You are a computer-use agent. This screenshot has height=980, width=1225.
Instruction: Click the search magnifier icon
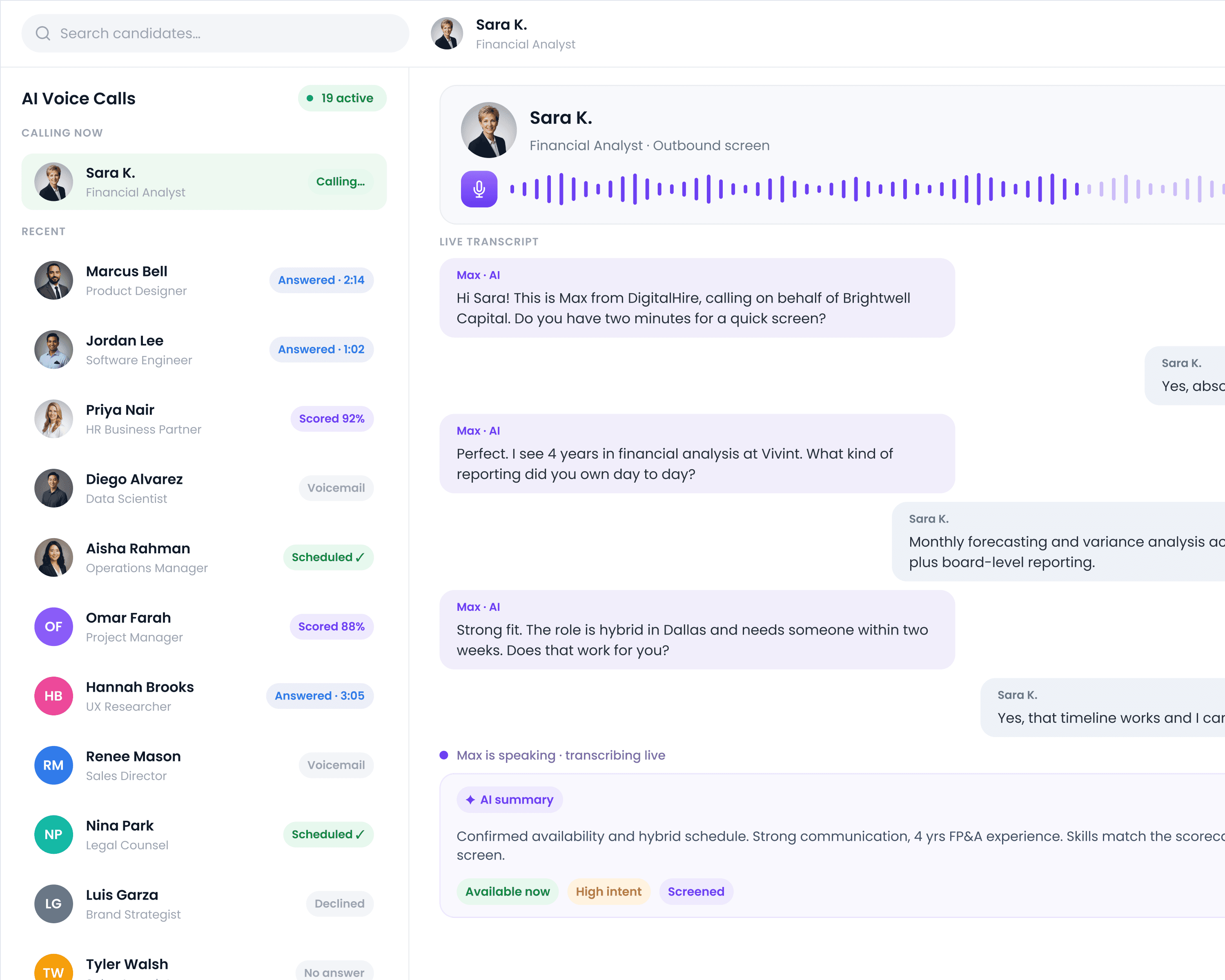click(42, 33)
